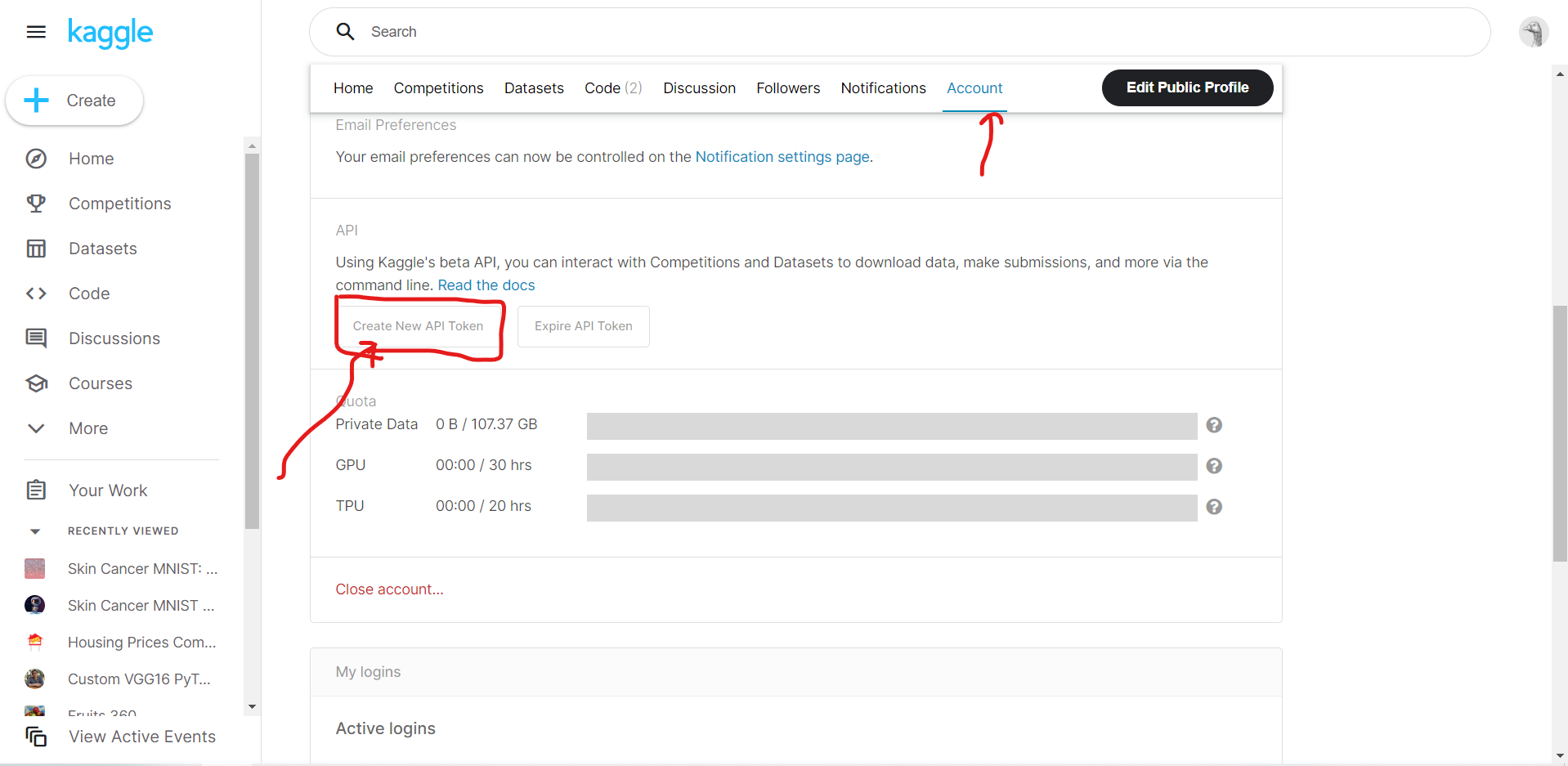Click the Courses graduation cap icon
The image size is (1568, 766).
pyautogui.click(x=36, y=383)
